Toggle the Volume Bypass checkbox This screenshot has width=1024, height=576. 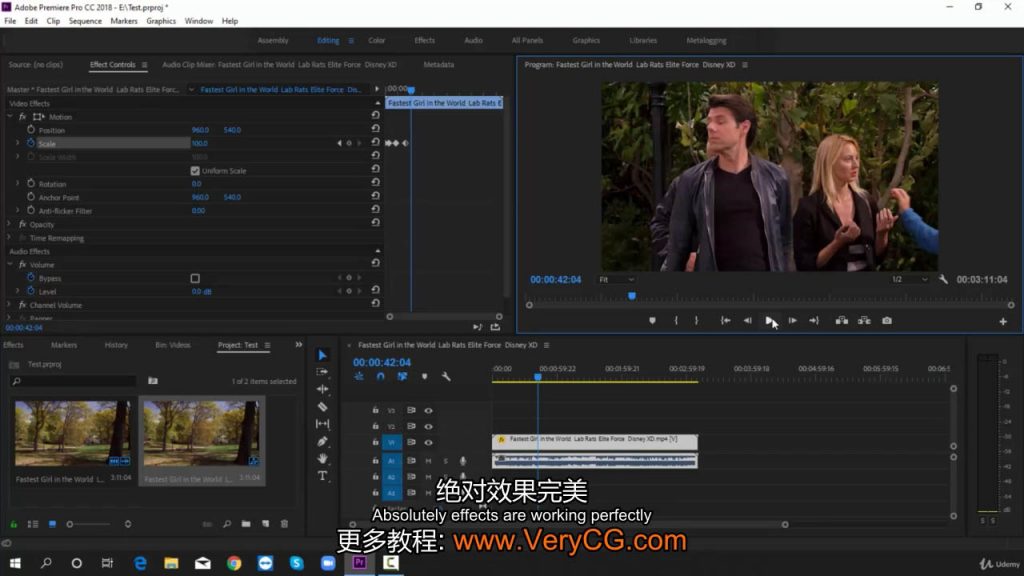pyautogui.click(x=195, y=278)
